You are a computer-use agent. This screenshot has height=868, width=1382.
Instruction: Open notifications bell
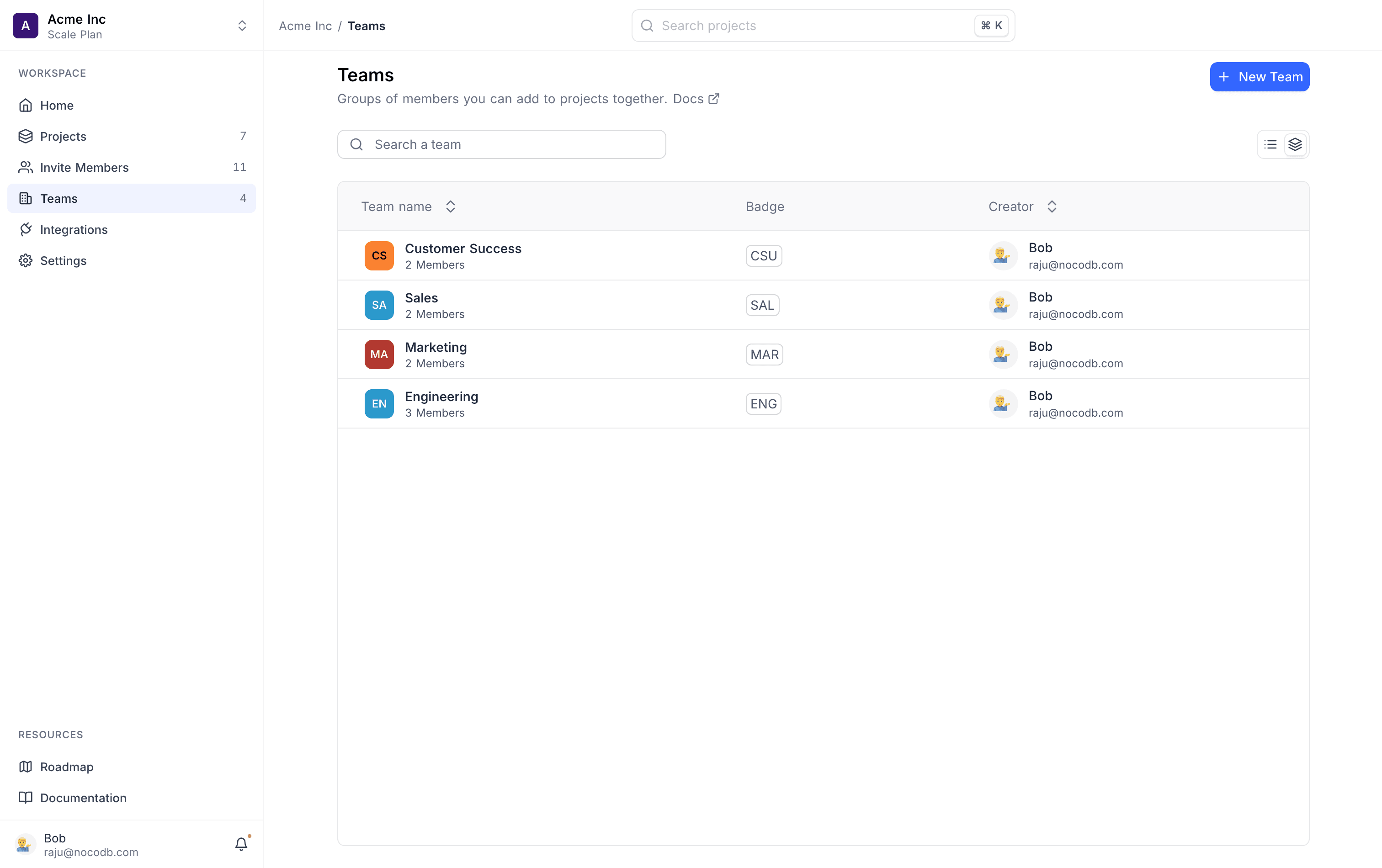242,844
